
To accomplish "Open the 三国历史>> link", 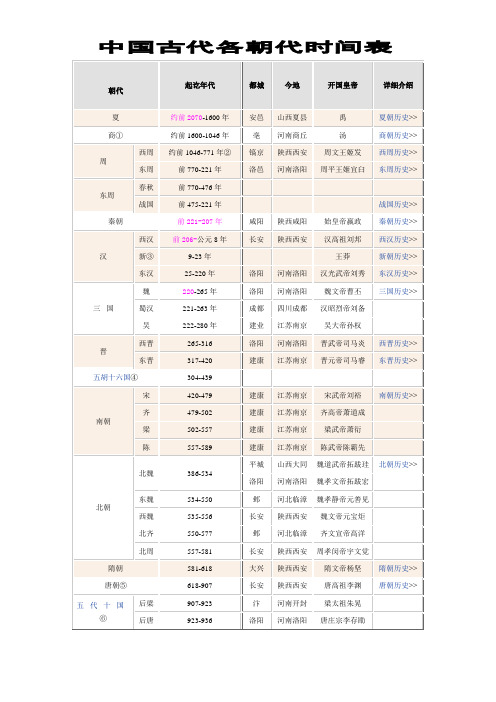I will click(x=398, y=291).
